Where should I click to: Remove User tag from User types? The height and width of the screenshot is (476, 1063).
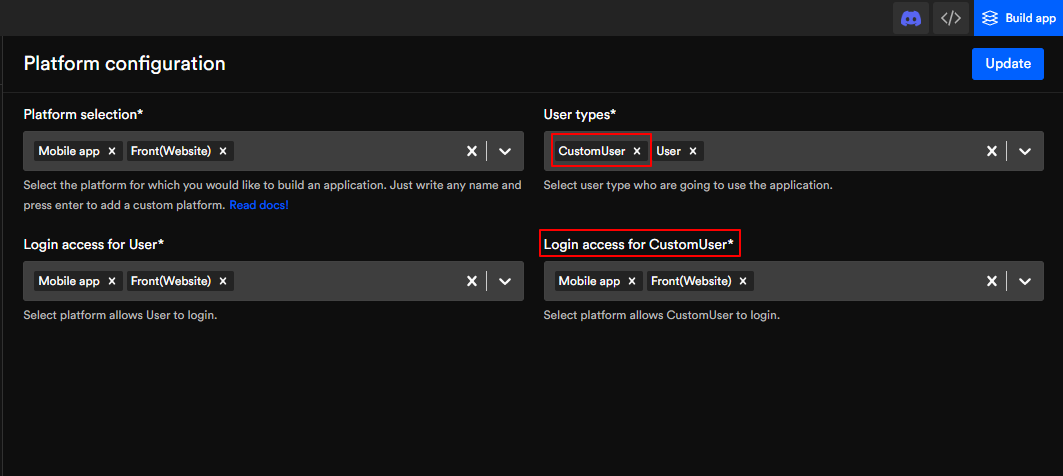pyautogui.click(x=693, y=151)
